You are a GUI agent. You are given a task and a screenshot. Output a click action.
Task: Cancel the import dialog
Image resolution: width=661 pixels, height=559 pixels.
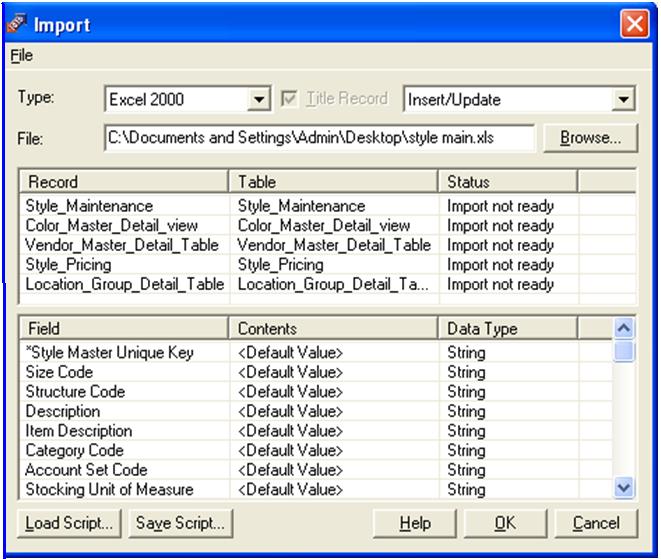click(x=596, y=523)
